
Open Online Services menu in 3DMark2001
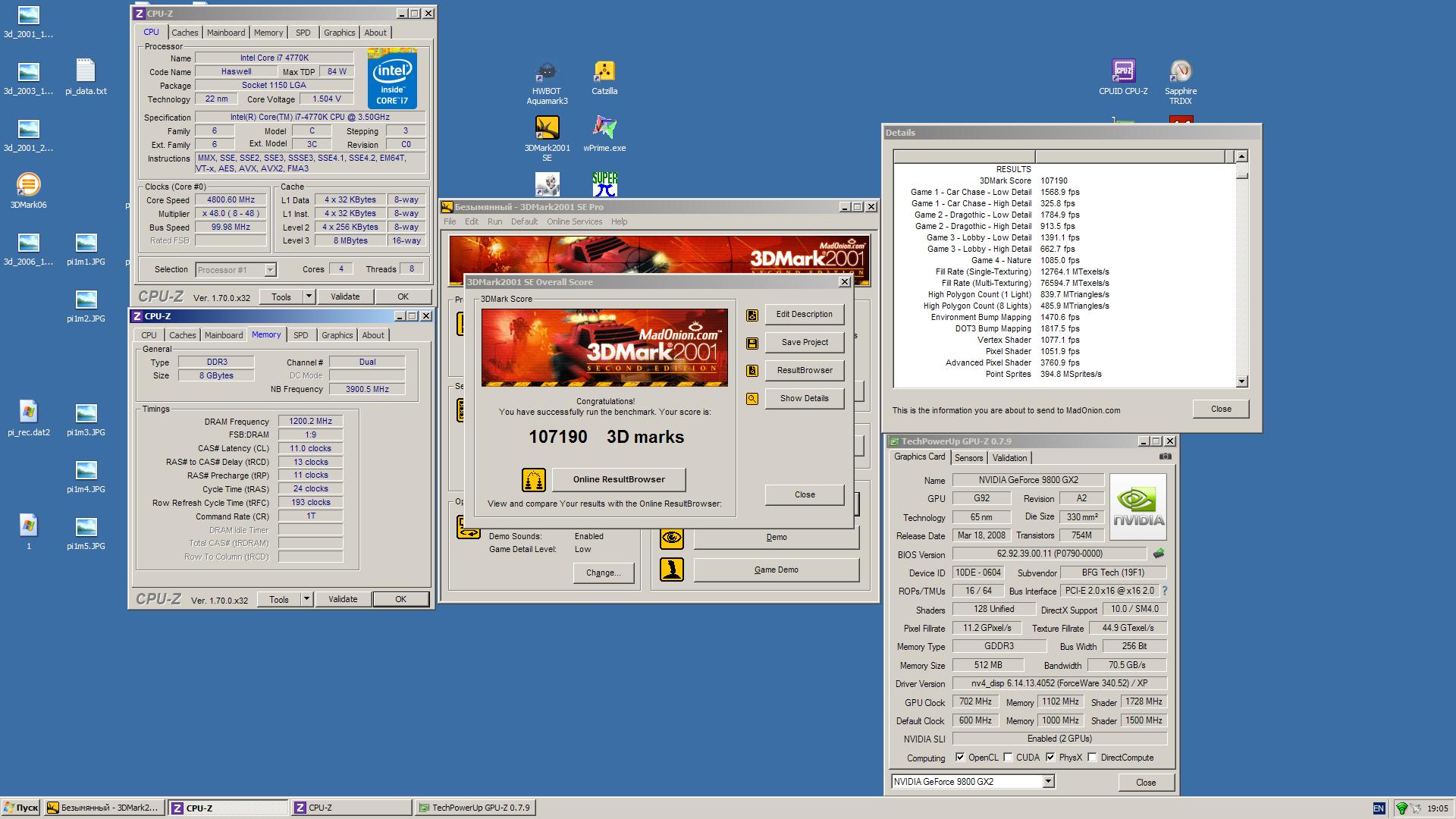tap(574, 222)
